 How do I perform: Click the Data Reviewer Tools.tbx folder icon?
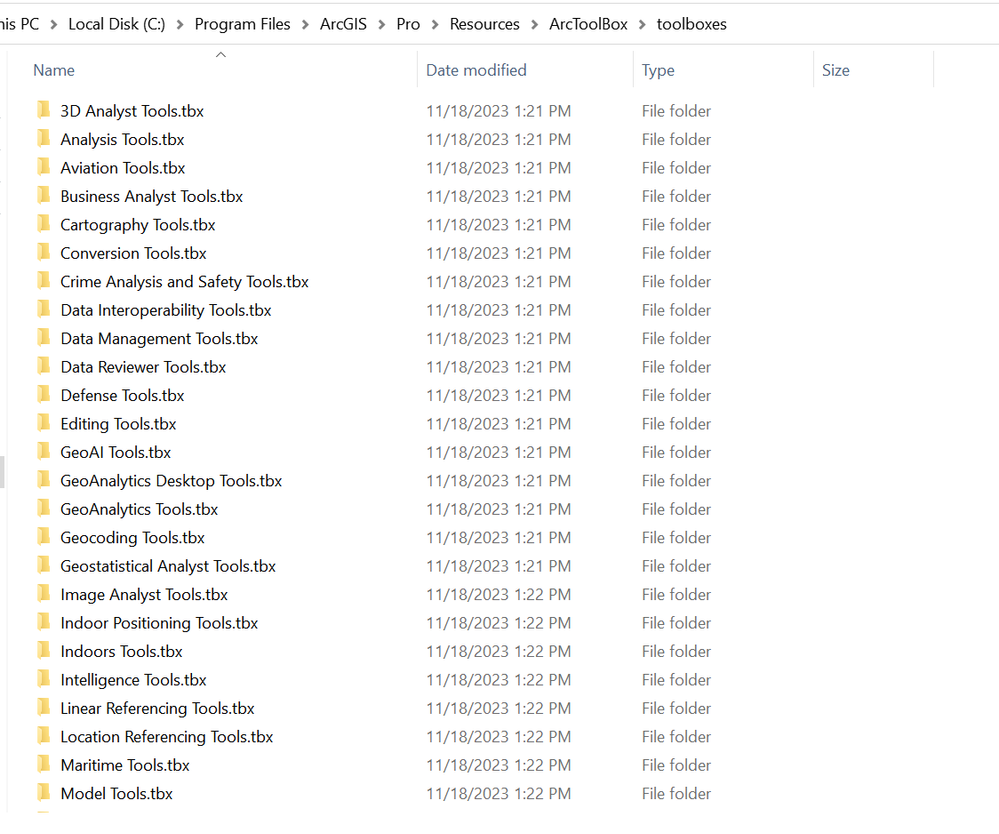pyautogui.click(x=43, y=366)
